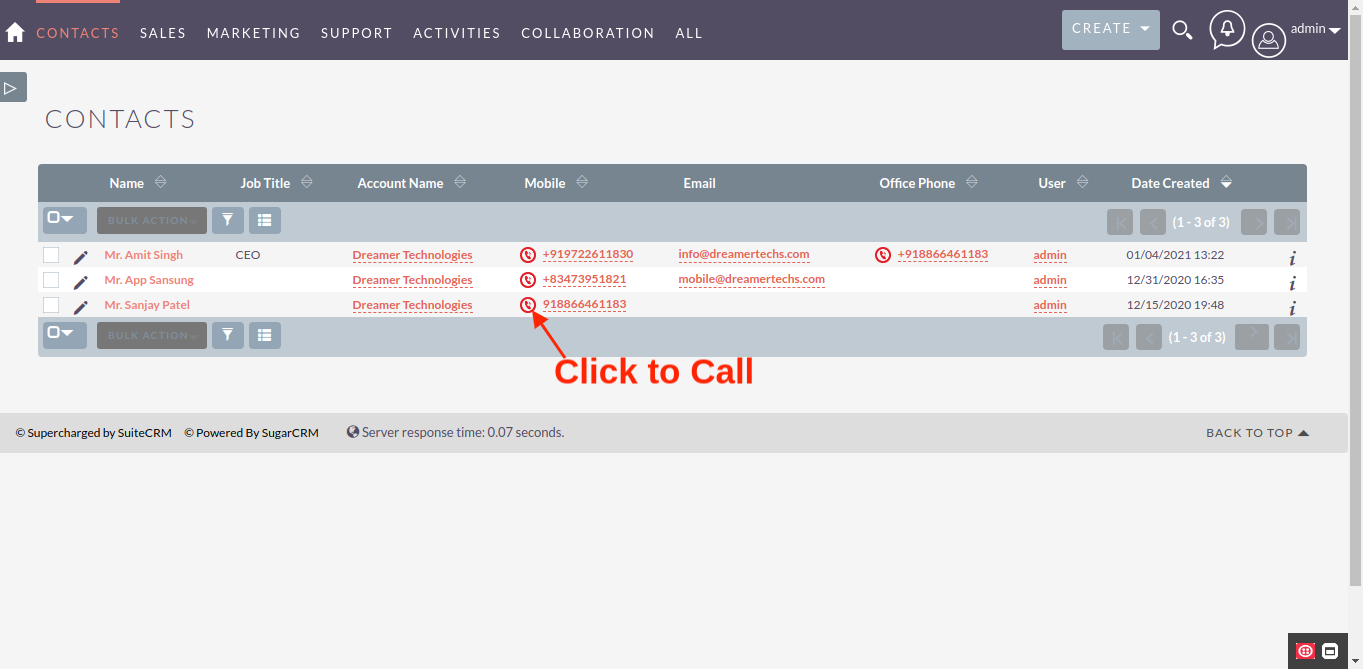Open the BULK ACTION dropdown
This screenshot has height=669, width=1363.
[151, 220]
